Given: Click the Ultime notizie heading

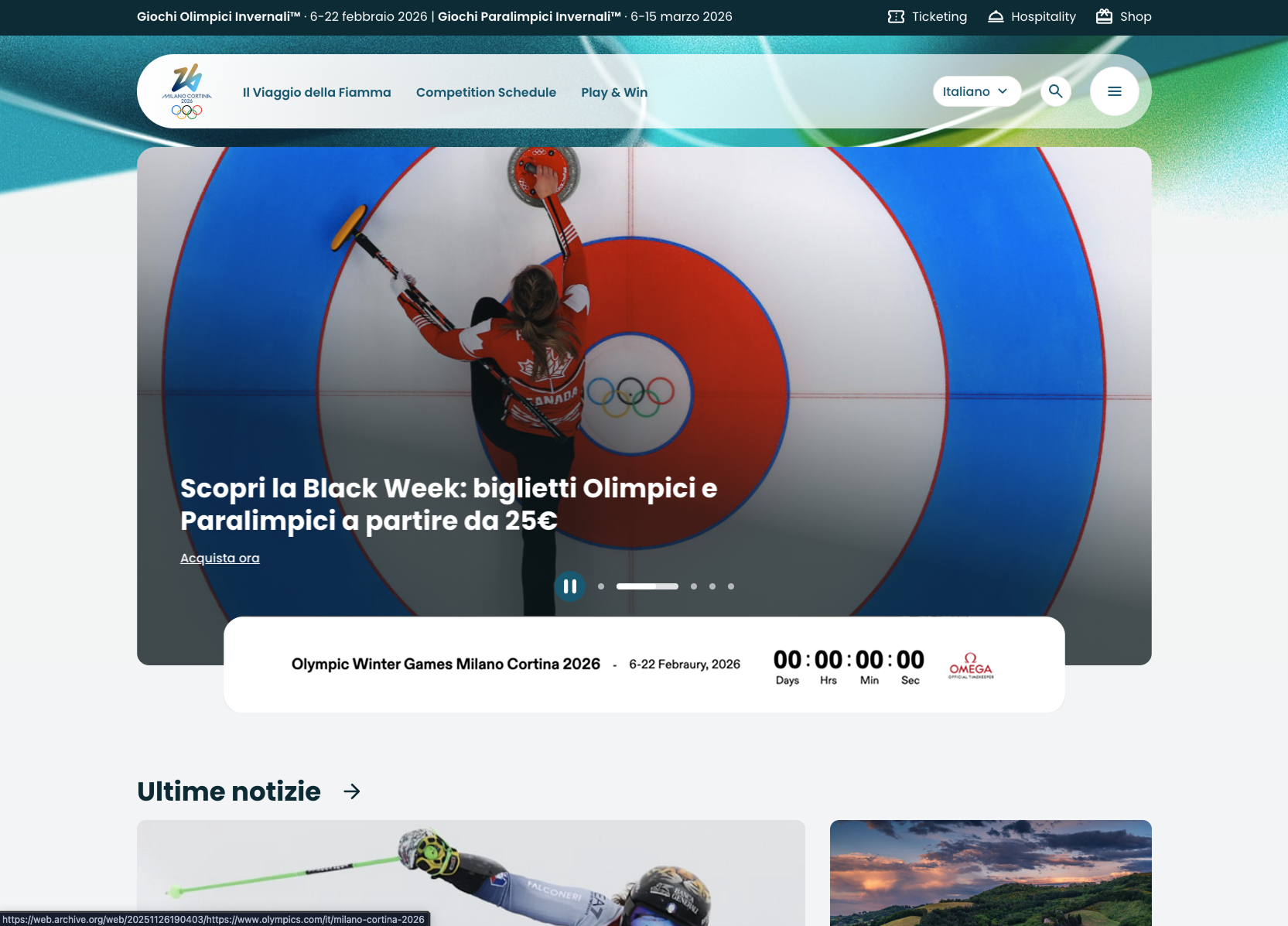Looking at the screenshot, I should (x=229, y=791).
